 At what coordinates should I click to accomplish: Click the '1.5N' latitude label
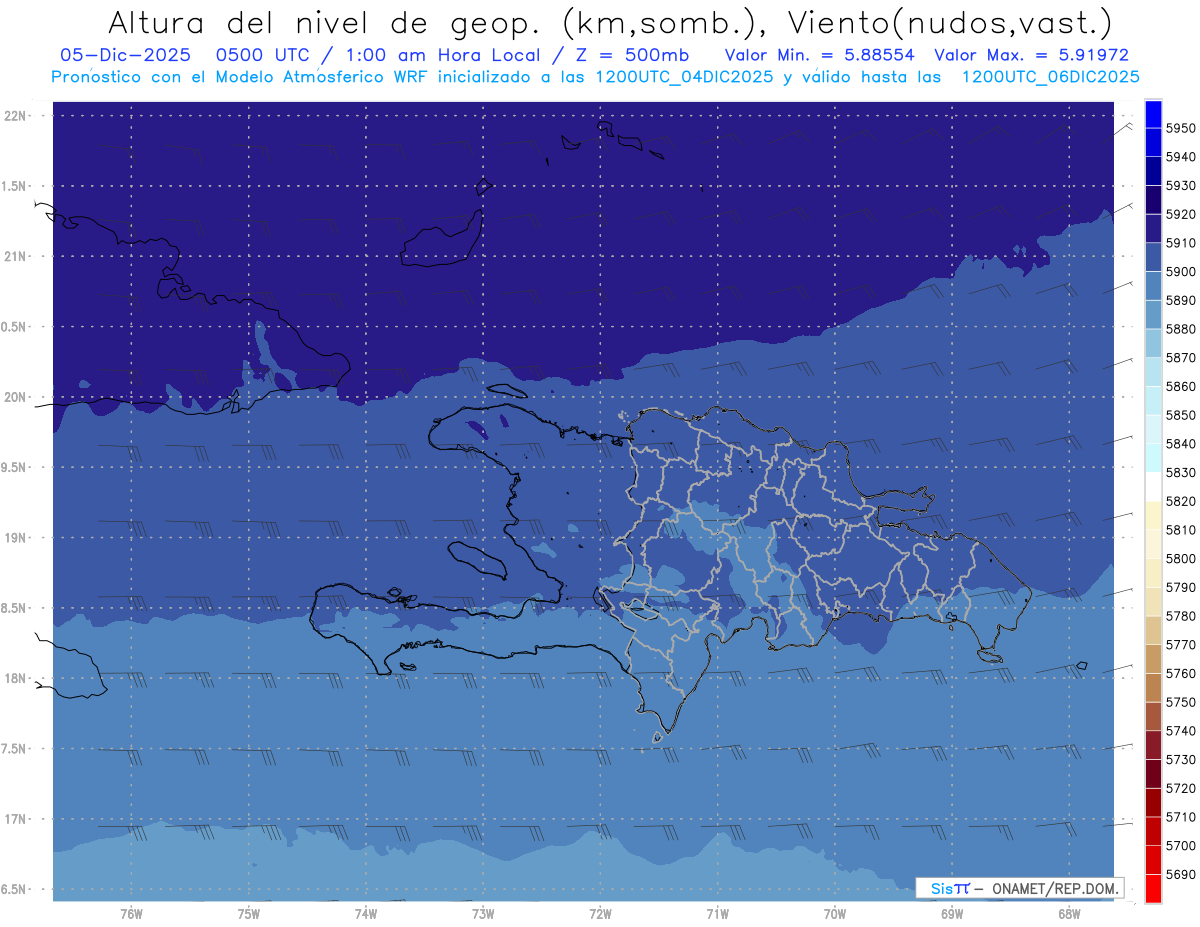pyautogui.click(x=15, y=186)
